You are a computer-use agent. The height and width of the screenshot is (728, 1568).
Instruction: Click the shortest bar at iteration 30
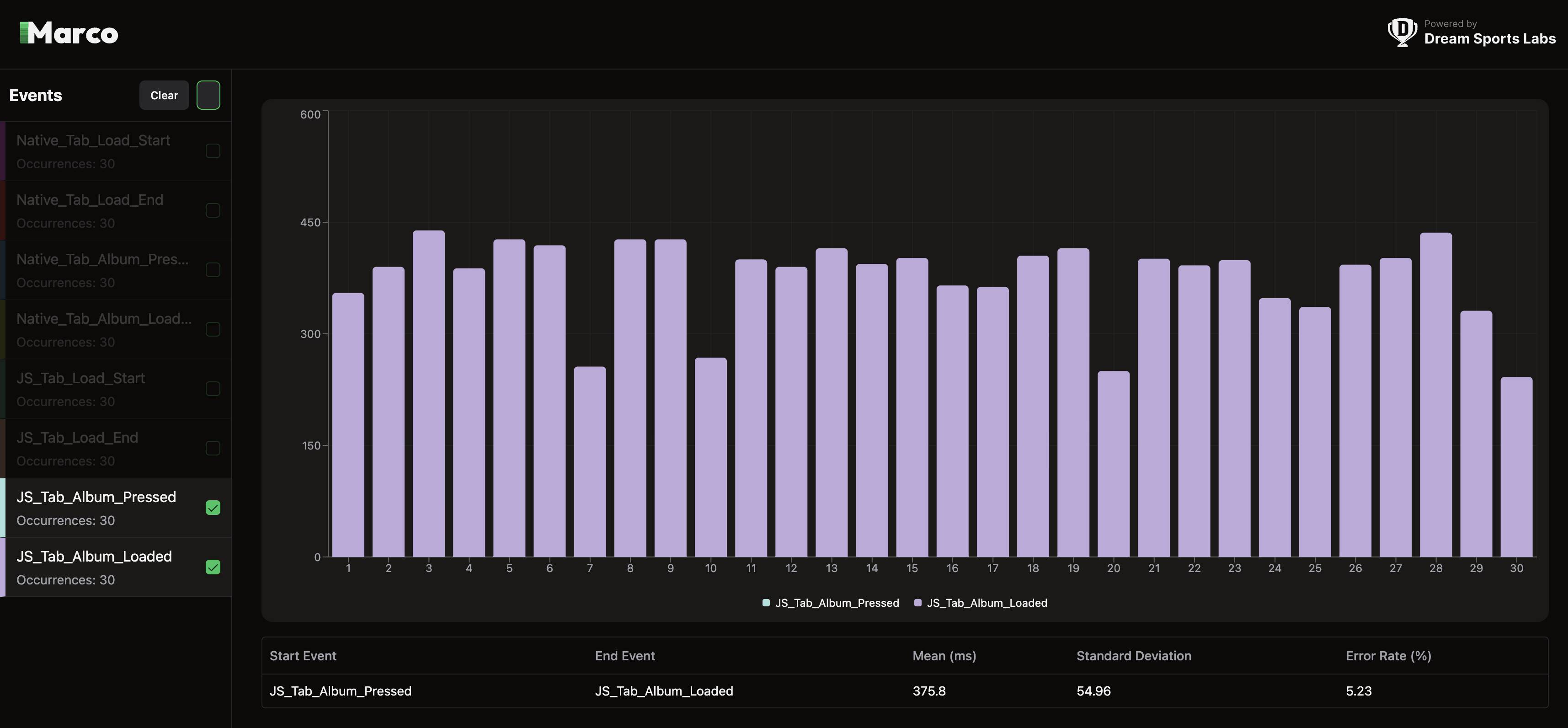[1515, 466]
